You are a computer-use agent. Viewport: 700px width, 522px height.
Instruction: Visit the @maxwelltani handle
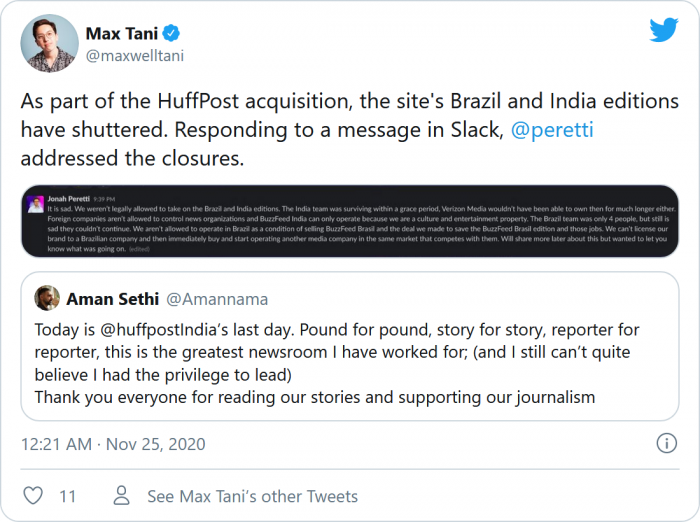(x=134, y=56)
